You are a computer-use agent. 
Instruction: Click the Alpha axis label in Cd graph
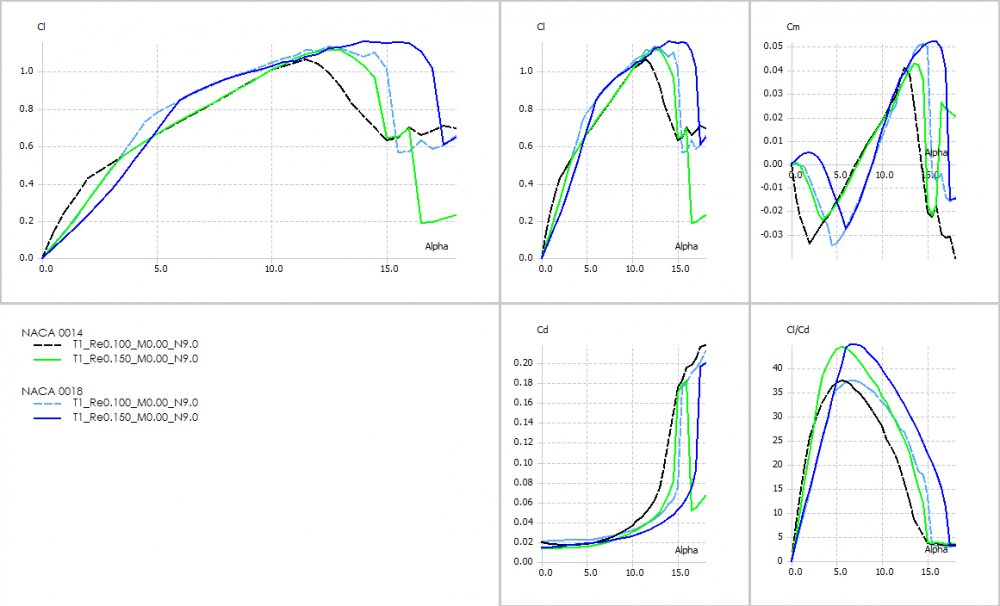(686, 550)
